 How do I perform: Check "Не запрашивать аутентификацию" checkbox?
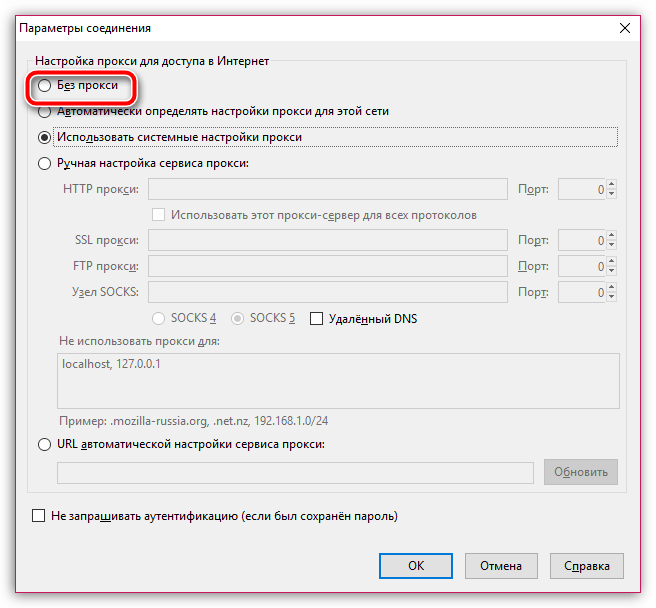tap(38, 516)
